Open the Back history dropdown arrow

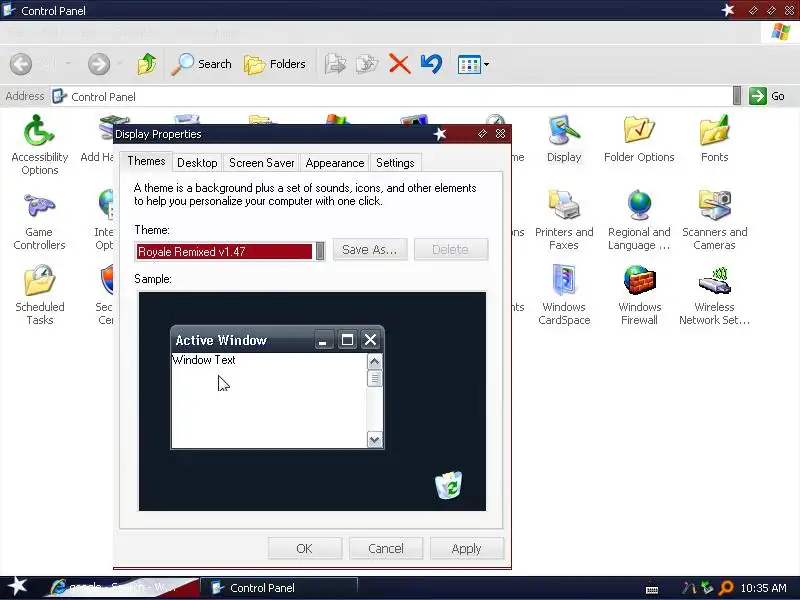tap(68, 64)
